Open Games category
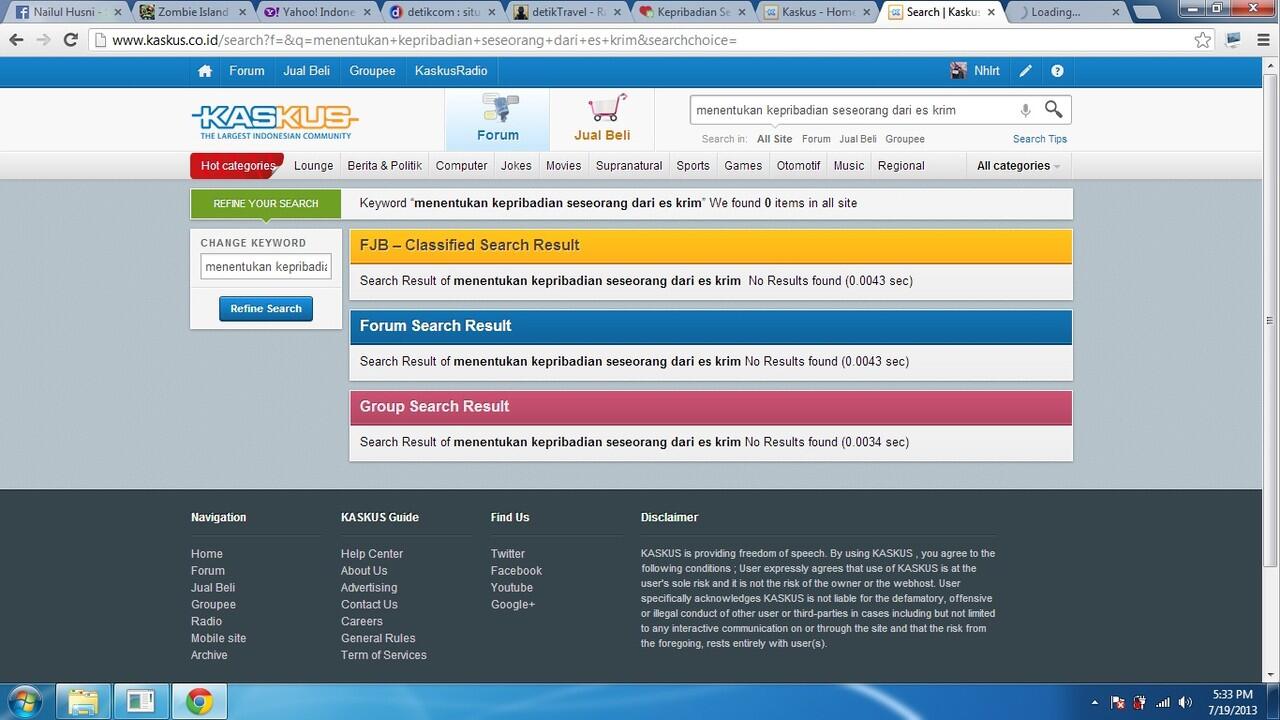The height and width of the screenshot is (720, 1280). (x=743, y=166)
